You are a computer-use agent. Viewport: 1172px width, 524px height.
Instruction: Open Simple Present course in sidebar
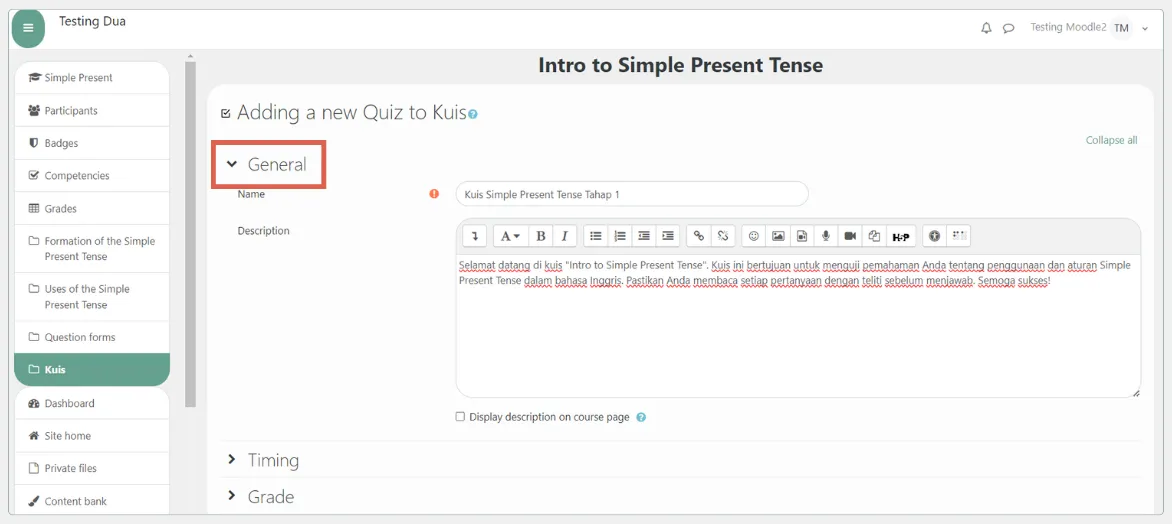pos(92,78)
